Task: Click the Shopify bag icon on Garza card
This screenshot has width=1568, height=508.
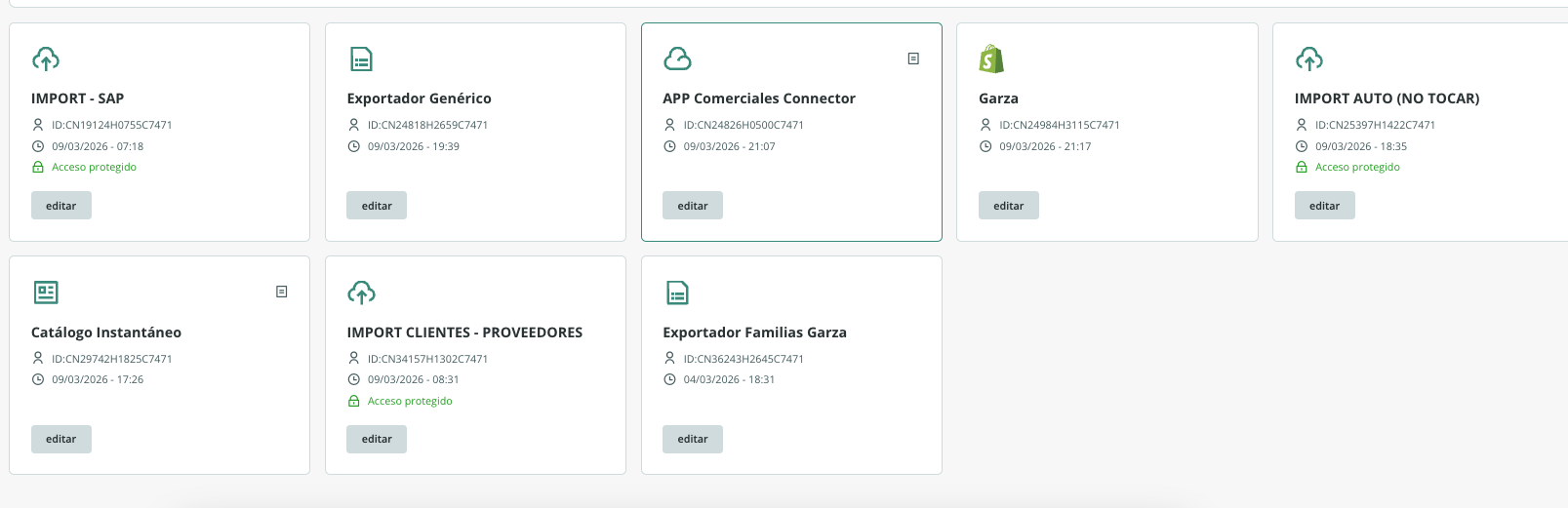Action: [x=991, y=59]
